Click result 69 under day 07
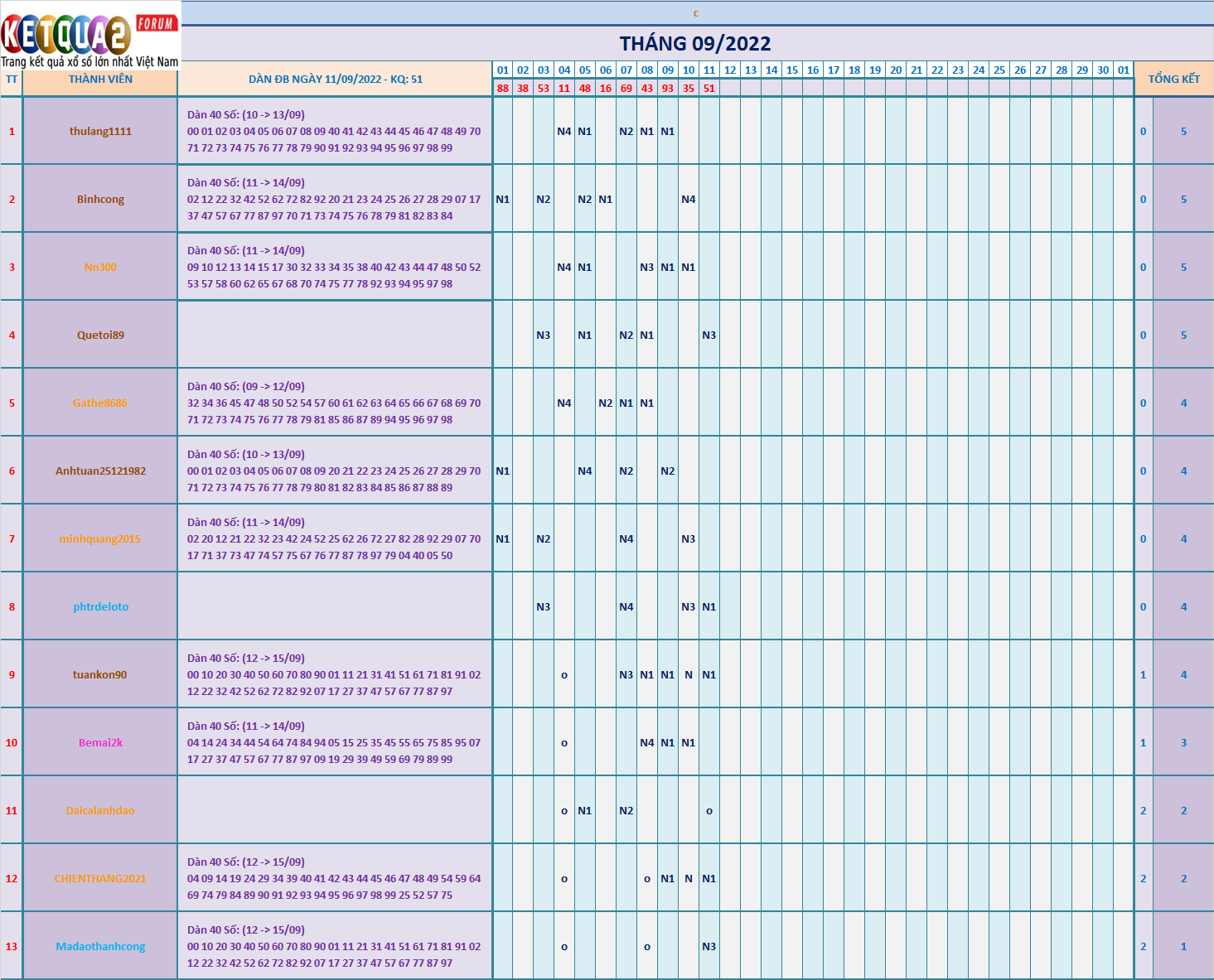 pyautogui.click(x=626, y=88)
